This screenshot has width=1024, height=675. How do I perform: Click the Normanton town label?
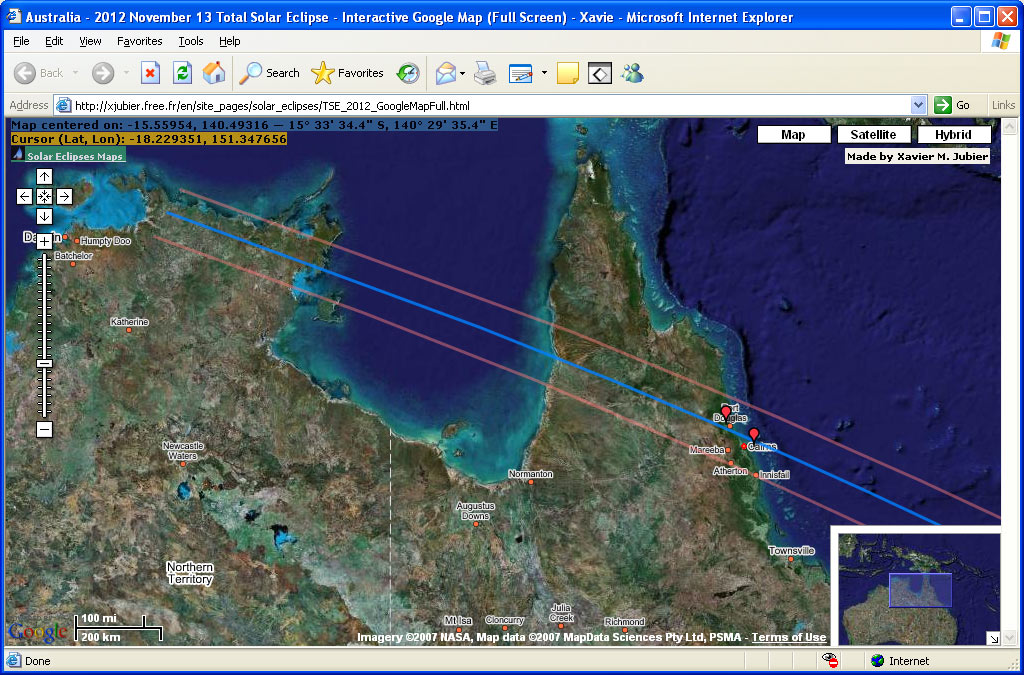530,474
